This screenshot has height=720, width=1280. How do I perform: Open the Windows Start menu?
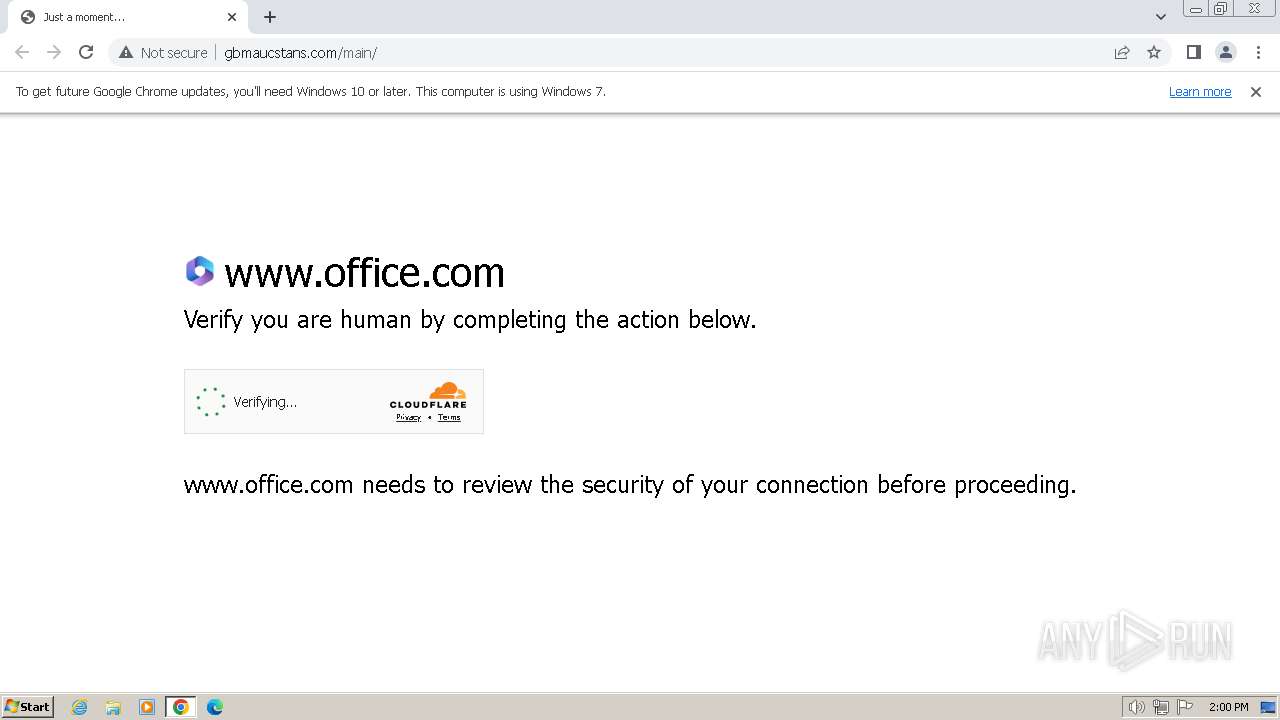[x=28, y=706]
